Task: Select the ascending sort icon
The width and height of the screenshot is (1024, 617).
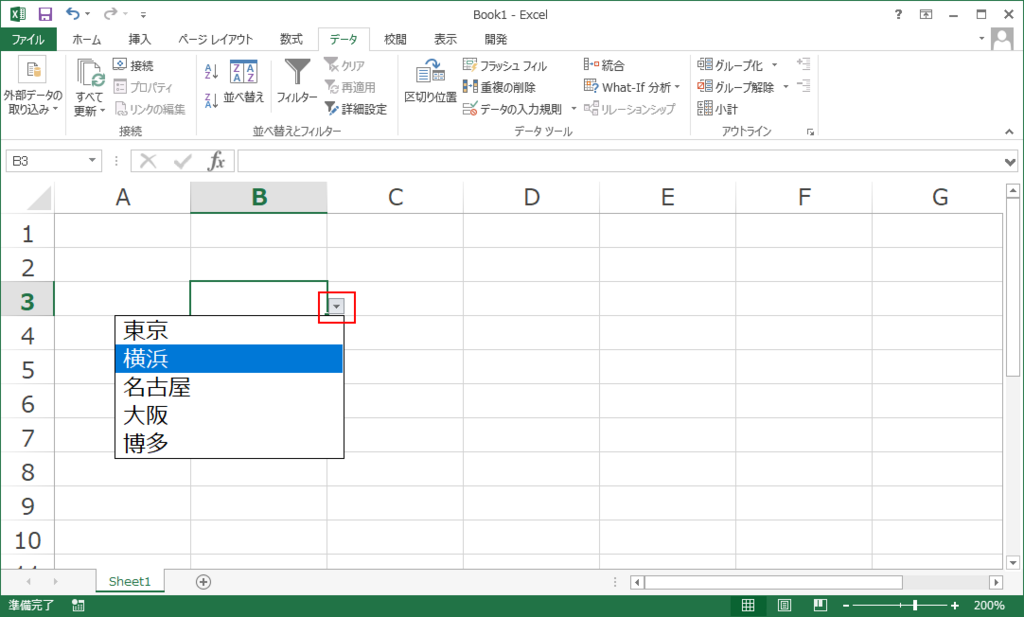Action: 212,71
